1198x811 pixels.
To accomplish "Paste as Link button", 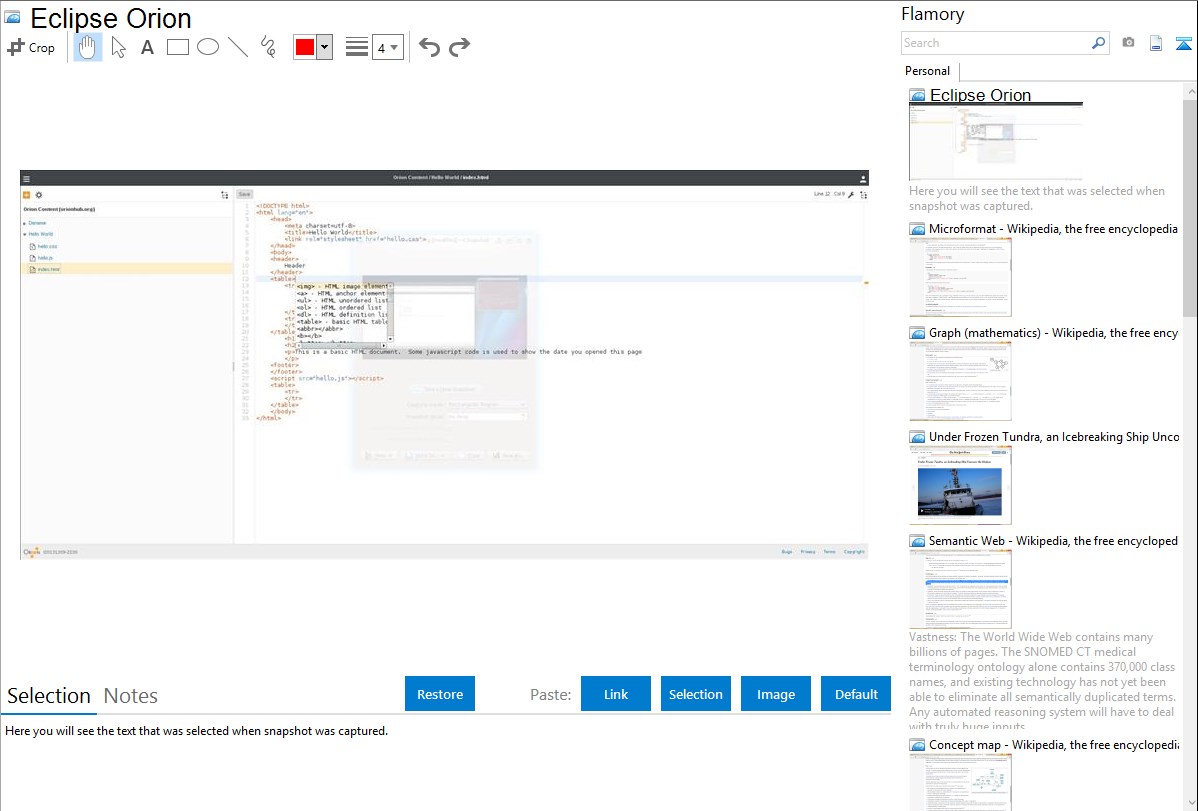I will (x=616, y=694).
